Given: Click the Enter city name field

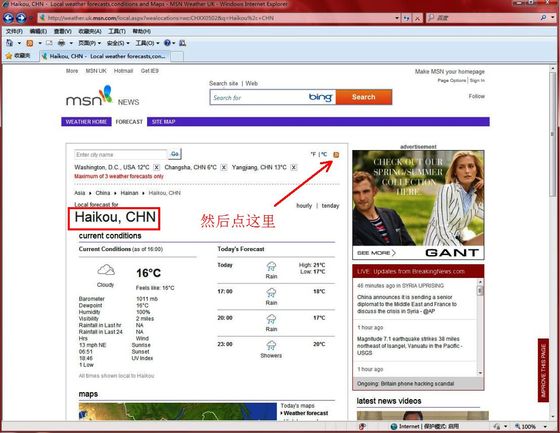Looking at the screenshot, I should (x=121, y=155).
